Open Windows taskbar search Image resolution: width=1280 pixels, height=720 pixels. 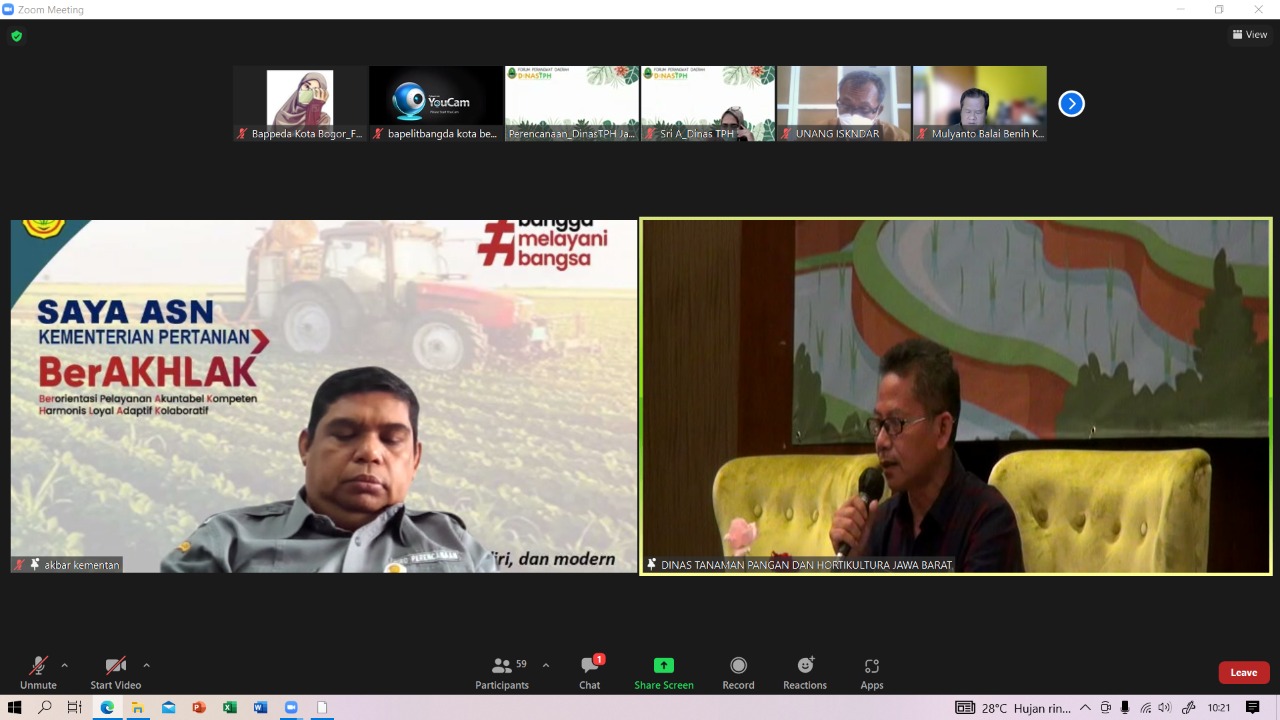pyautogui.click(x=45, y=707)
